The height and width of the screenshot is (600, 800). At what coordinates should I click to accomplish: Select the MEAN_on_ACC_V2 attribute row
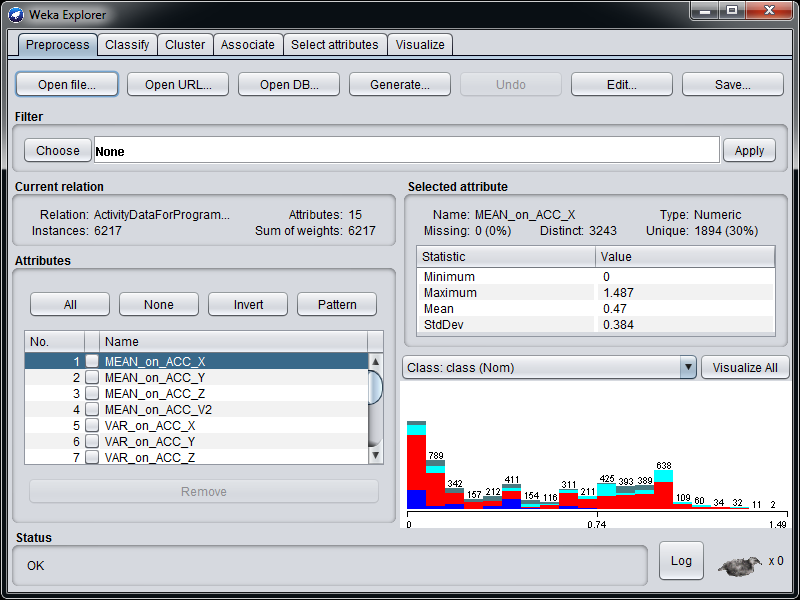[x=196, y=409]
